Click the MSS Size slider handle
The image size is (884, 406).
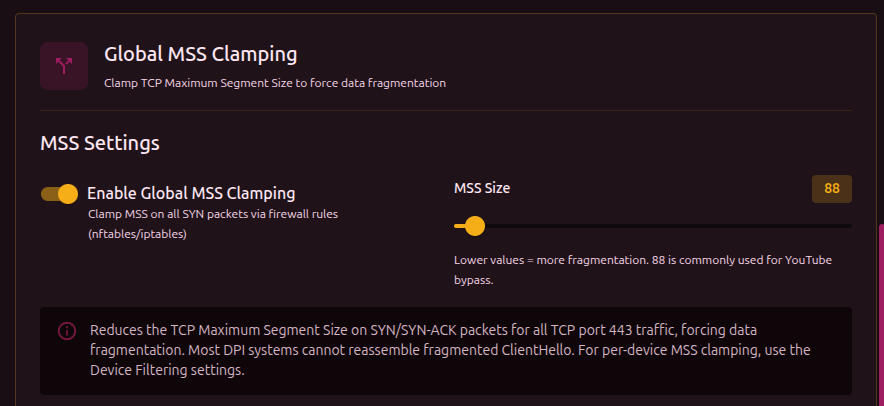pos(475,226)
